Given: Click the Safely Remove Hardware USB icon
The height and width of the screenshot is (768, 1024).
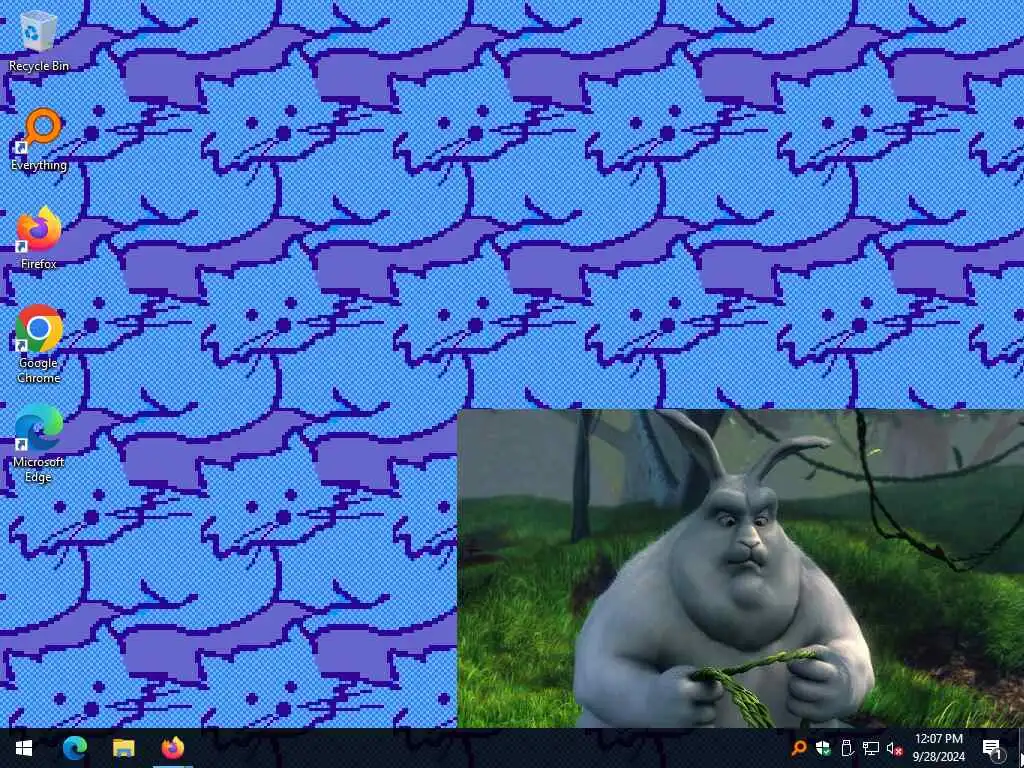Looking at the screenshot, I should click(x=847, y=748).
